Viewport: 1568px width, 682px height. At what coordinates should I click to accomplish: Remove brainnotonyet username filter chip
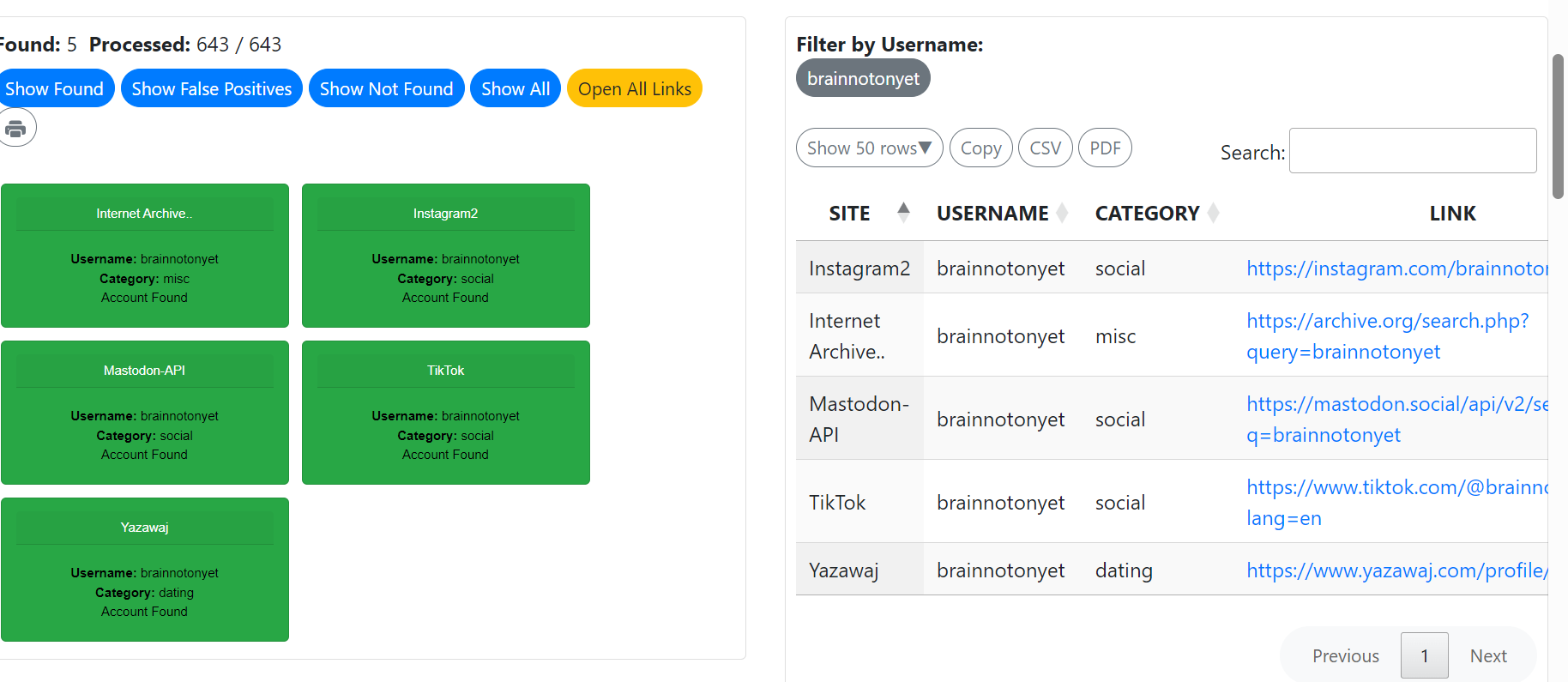click(863, 78)
